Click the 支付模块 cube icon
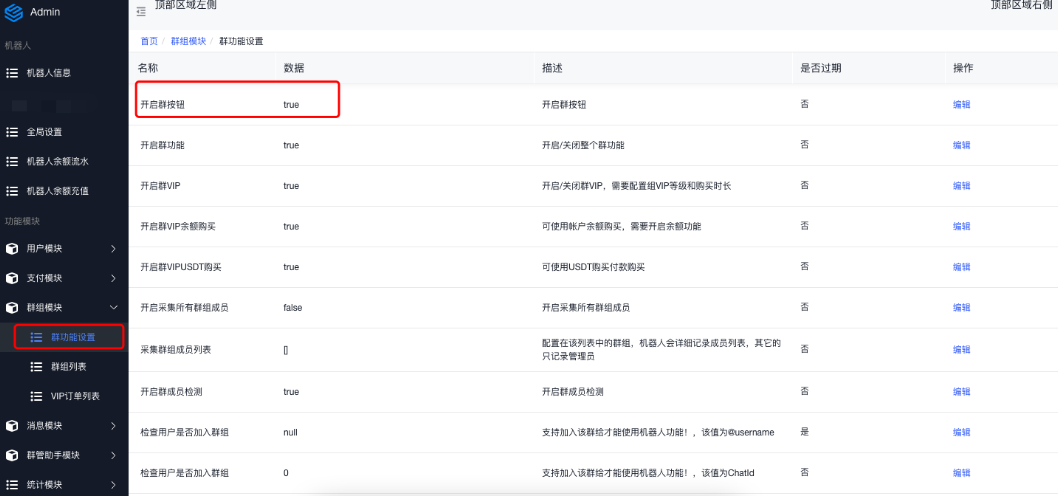This screenshot has width=1058, height=496. click(x=12, y=278)
